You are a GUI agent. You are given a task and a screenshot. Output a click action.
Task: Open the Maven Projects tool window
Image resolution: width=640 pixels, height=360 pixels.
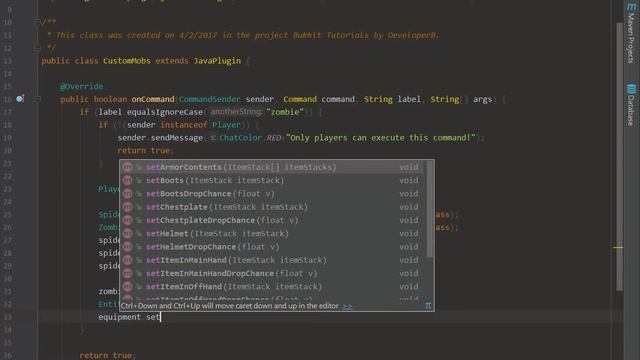point(631,33)
